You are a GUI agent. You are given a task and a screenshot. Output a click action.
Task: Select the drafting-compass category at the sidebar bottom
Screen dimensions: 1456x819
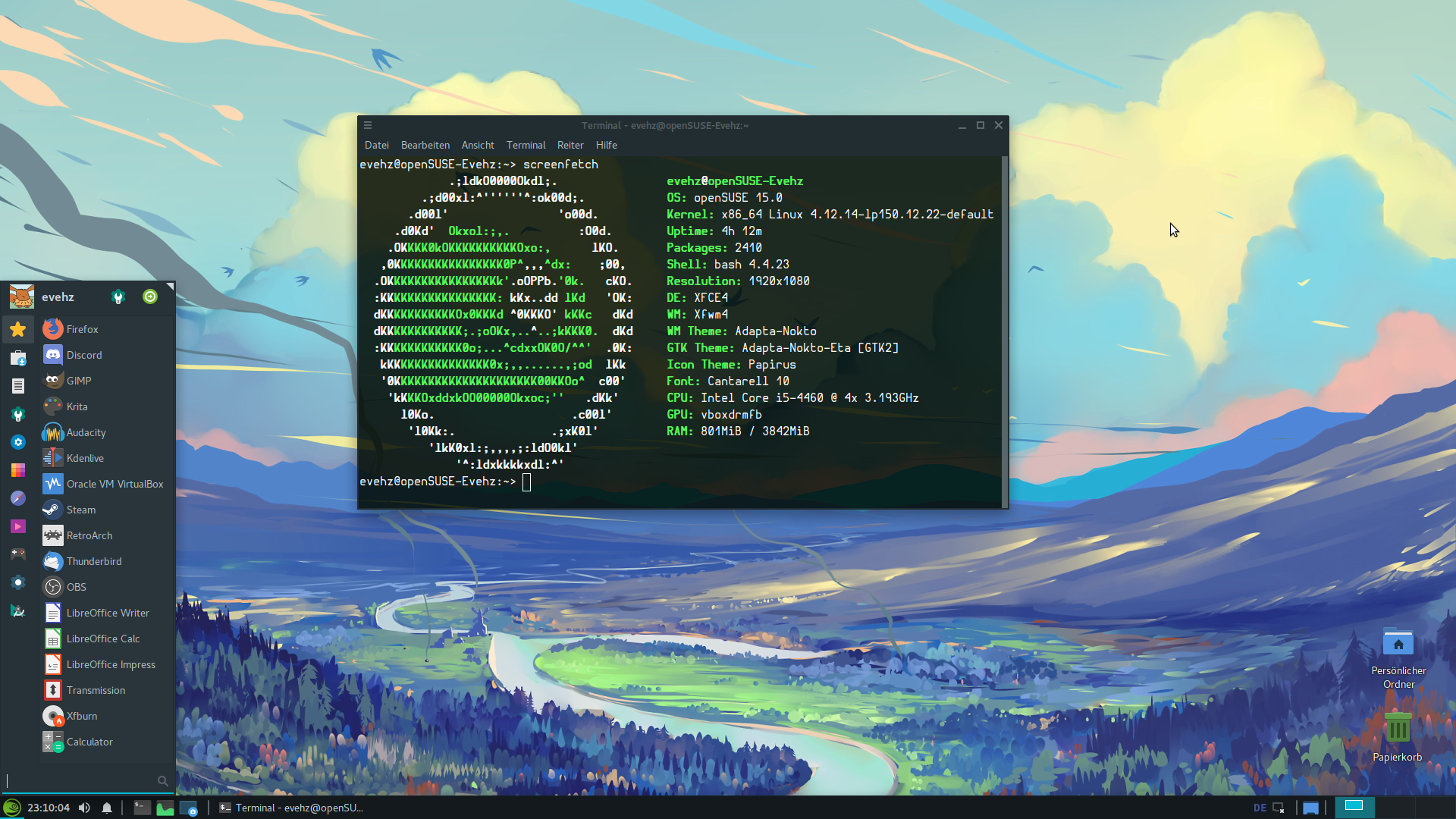click(x=18, y=610)
